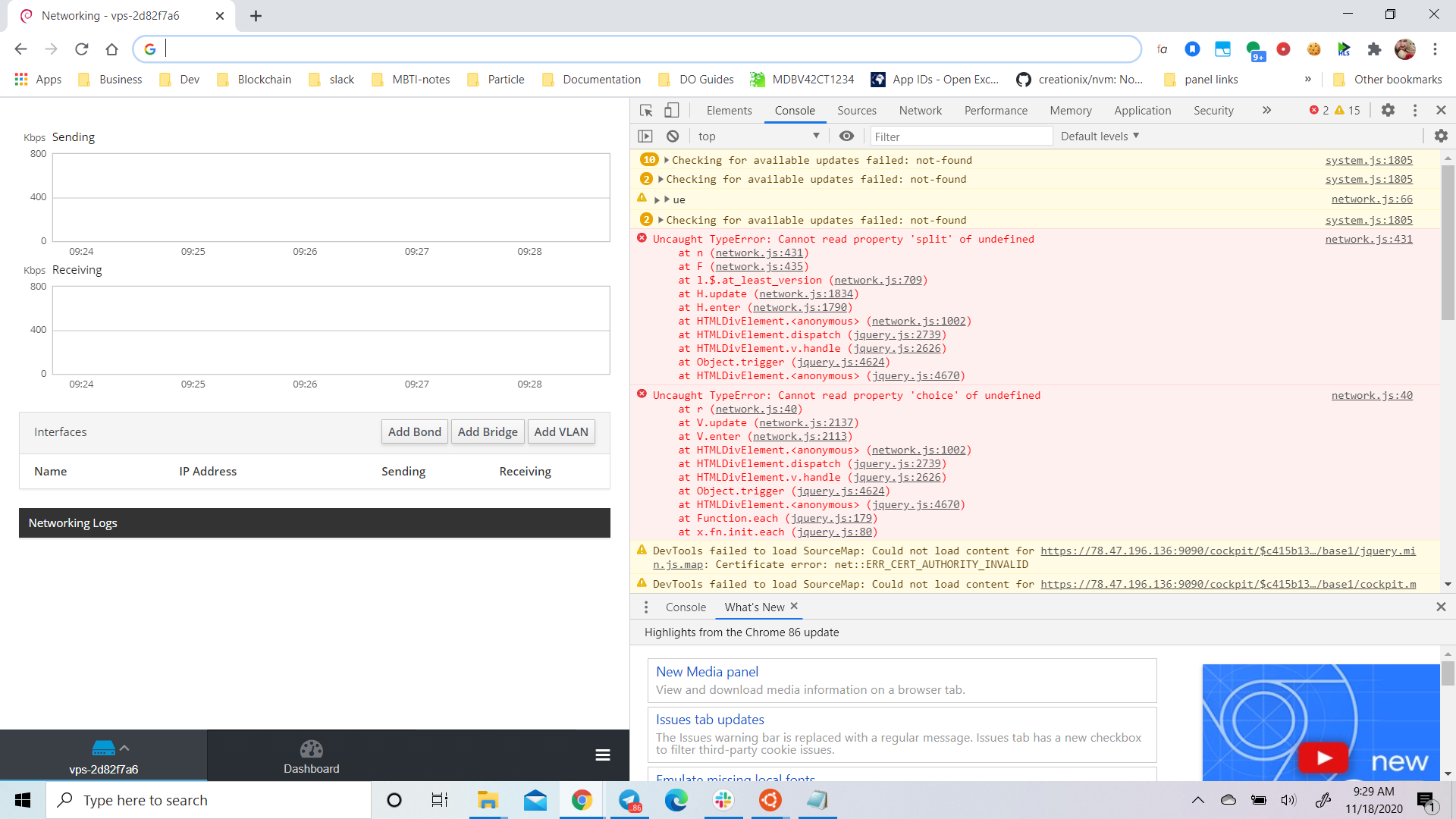Click the Add Bond button
Viewport: 1456px width, 819px height.
(x=414, y=432)
